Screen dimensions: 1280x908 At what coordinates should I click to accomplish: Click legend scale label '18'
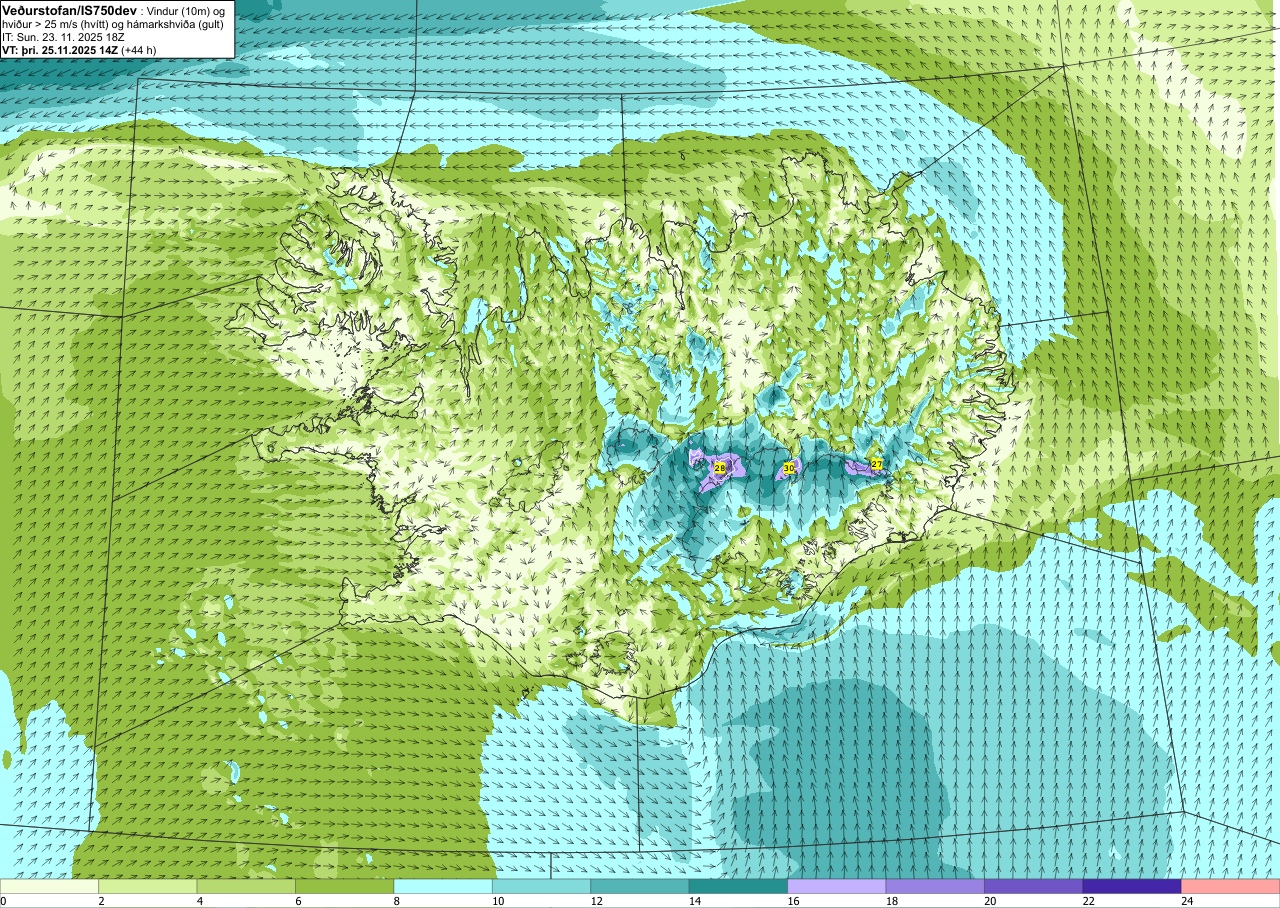point(892,901)
